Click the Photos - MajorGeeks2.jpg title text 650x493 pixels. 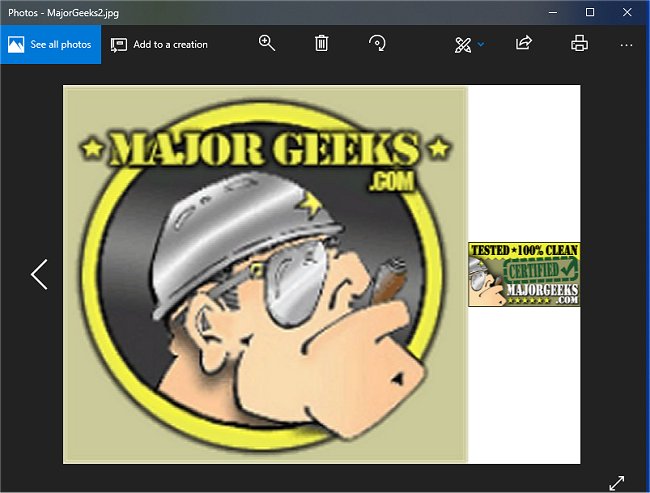63,13
